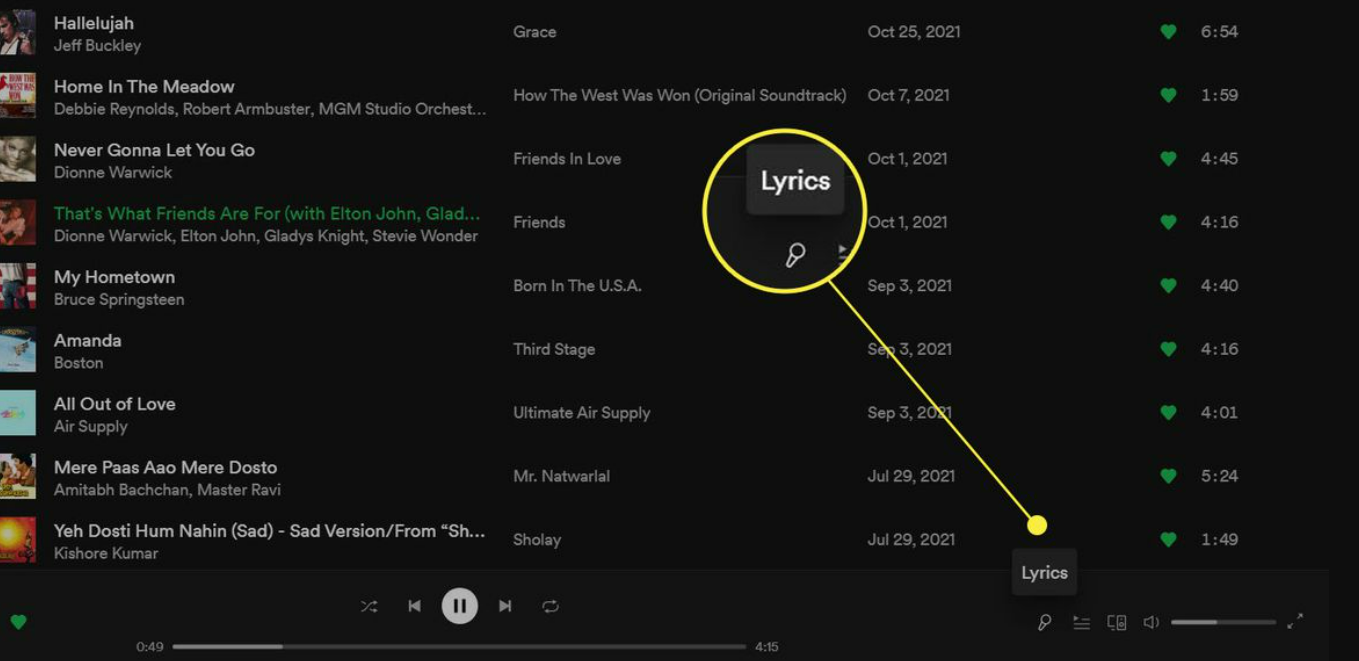
Task: Open the "Sholay" album page
Action: pyautogui.click(x=537, y=539)
